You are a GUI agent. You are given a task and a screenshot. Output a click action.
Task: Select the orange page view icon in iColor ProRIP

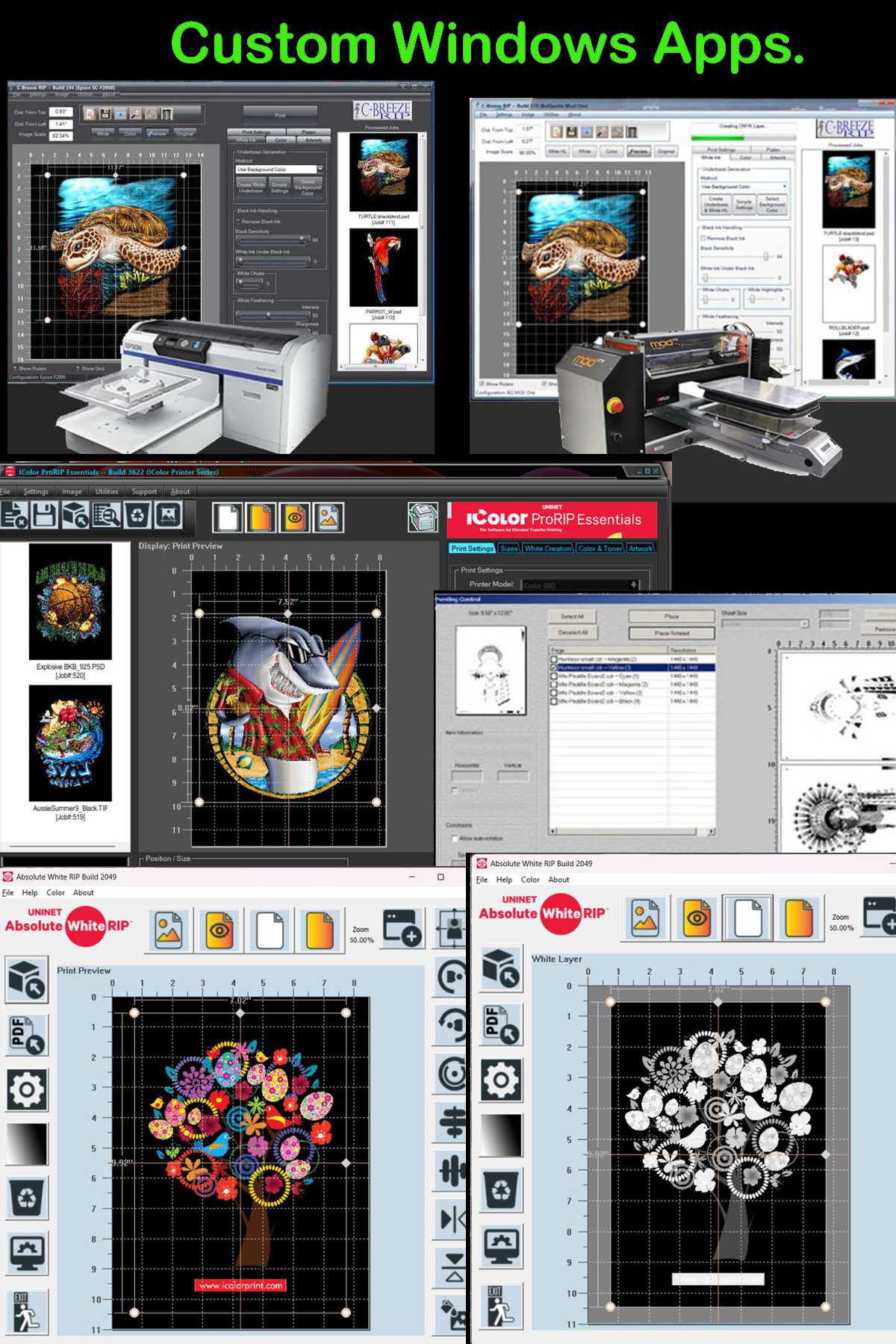click(x=261, y=517)
